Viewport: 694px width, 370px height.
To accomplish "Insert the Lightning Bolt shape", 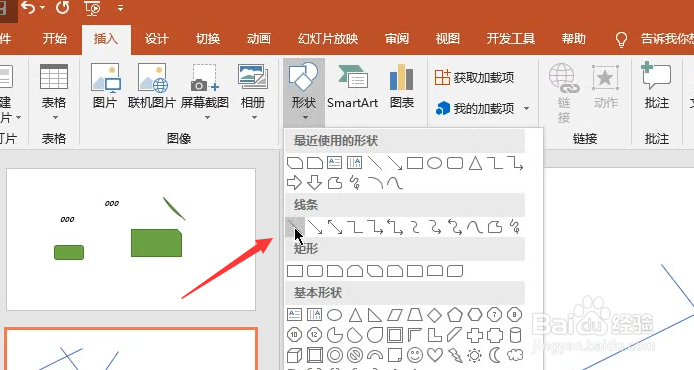I will (x=455, y=355).
